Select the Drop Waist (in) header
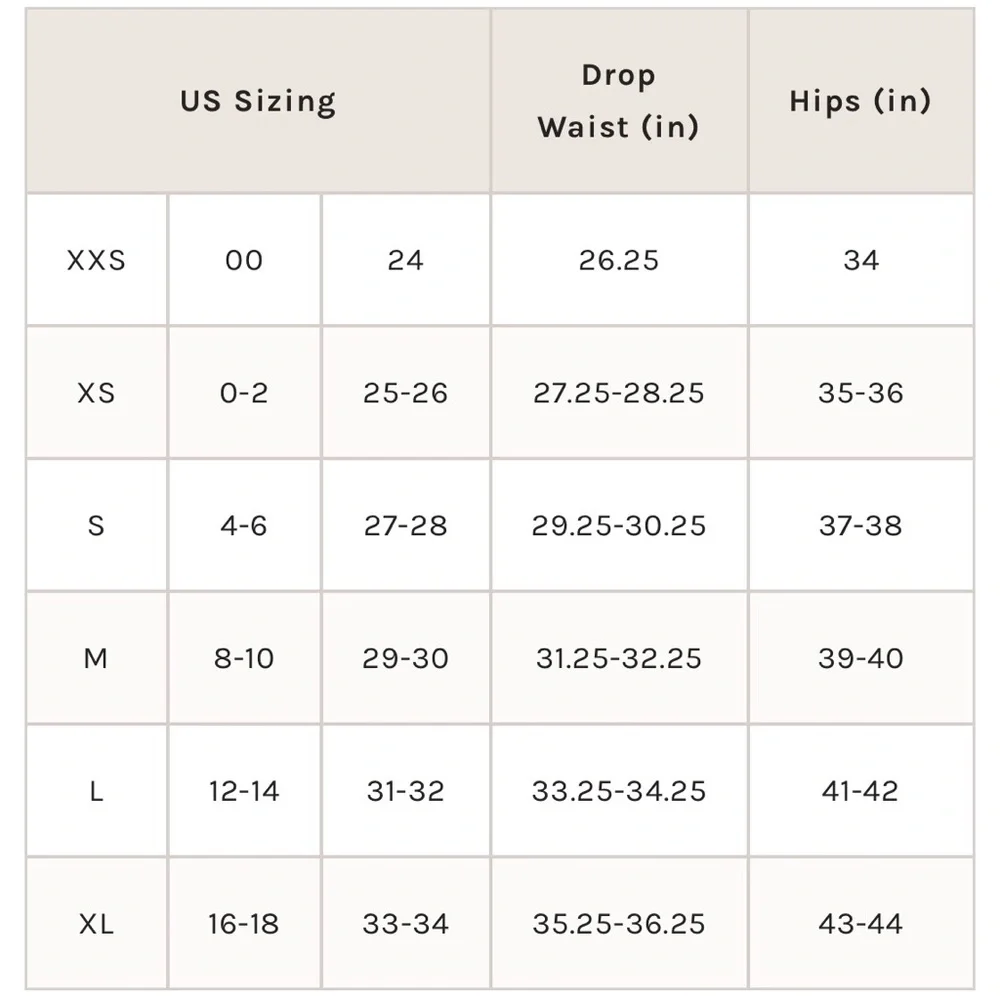This screenshot has width=1000, height=1000. click(618, 101)
